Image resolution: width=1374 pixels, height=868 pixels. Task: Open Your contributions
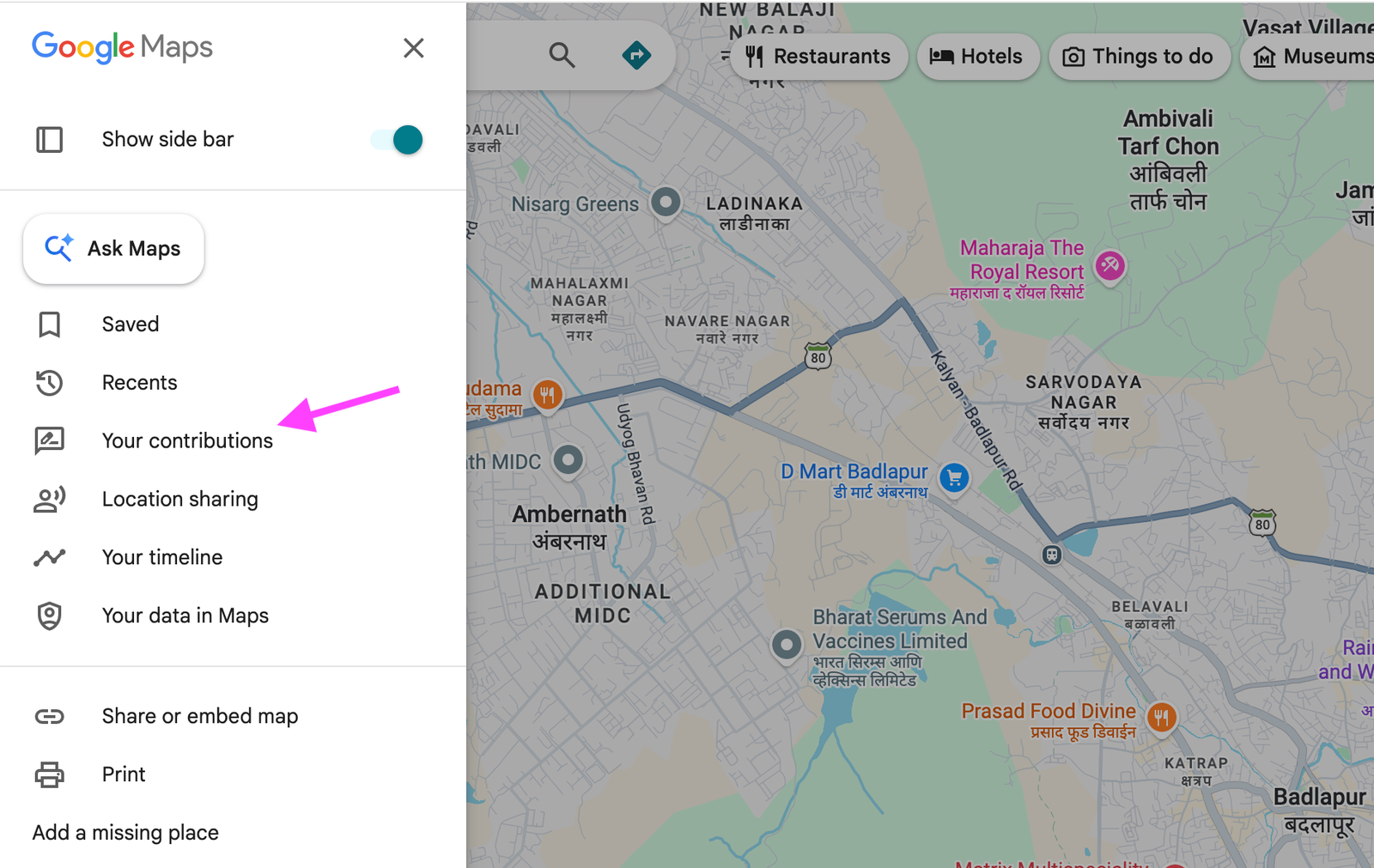pos(187,440)
